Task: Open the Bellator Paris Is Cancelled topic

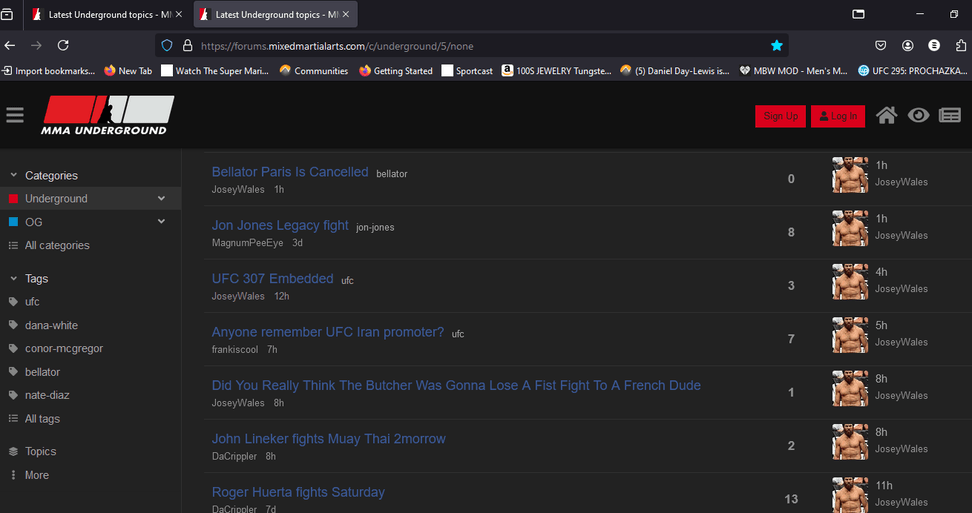Action: click(x=290, y=172)
